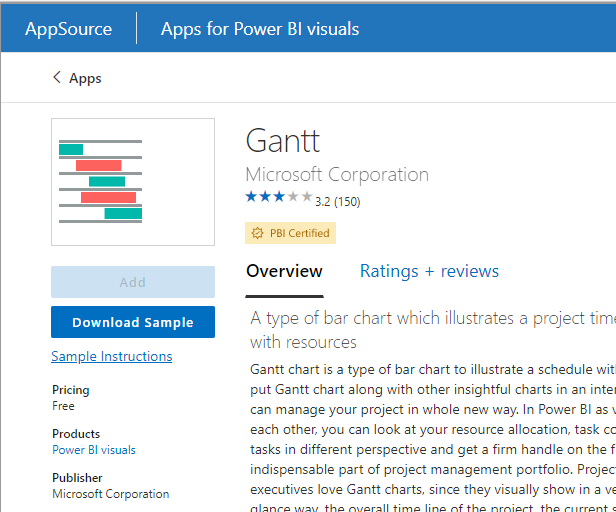The image size is (616, 512).
Task: Click the AppSource header link
Action: [68, 29]
